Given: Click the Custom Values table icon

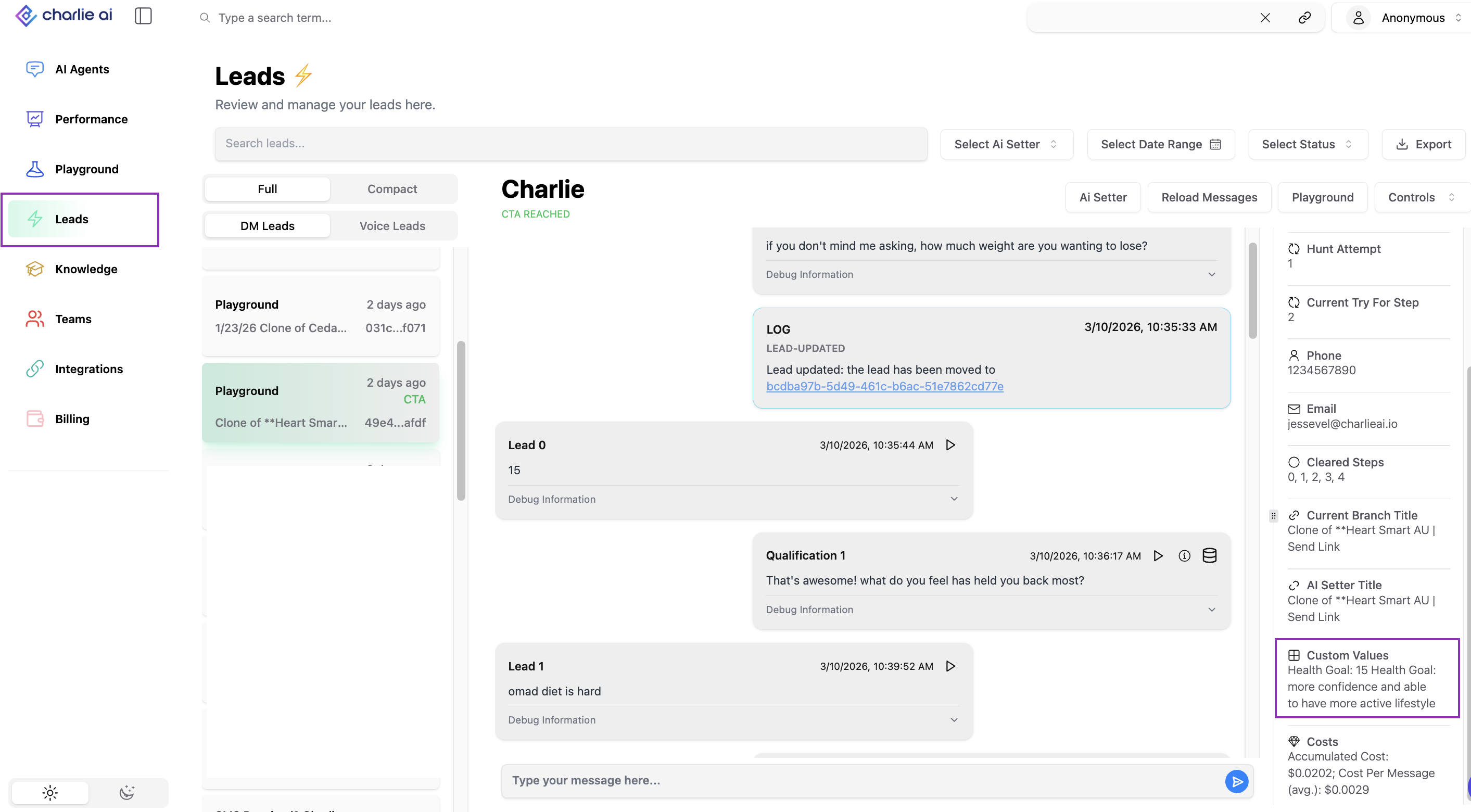Looking at the screenshot, I should (1294, 655).
